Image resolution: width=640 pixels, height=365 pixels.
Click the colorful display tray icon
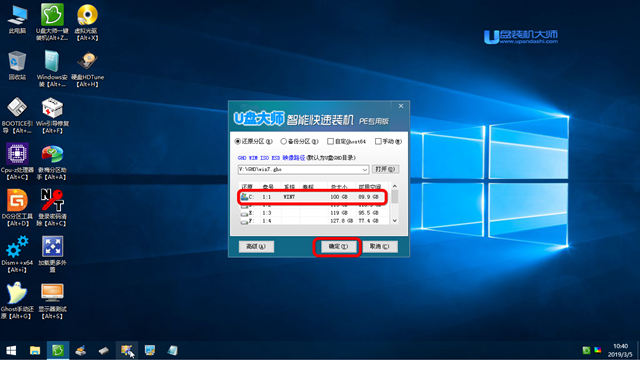[598, 350]
